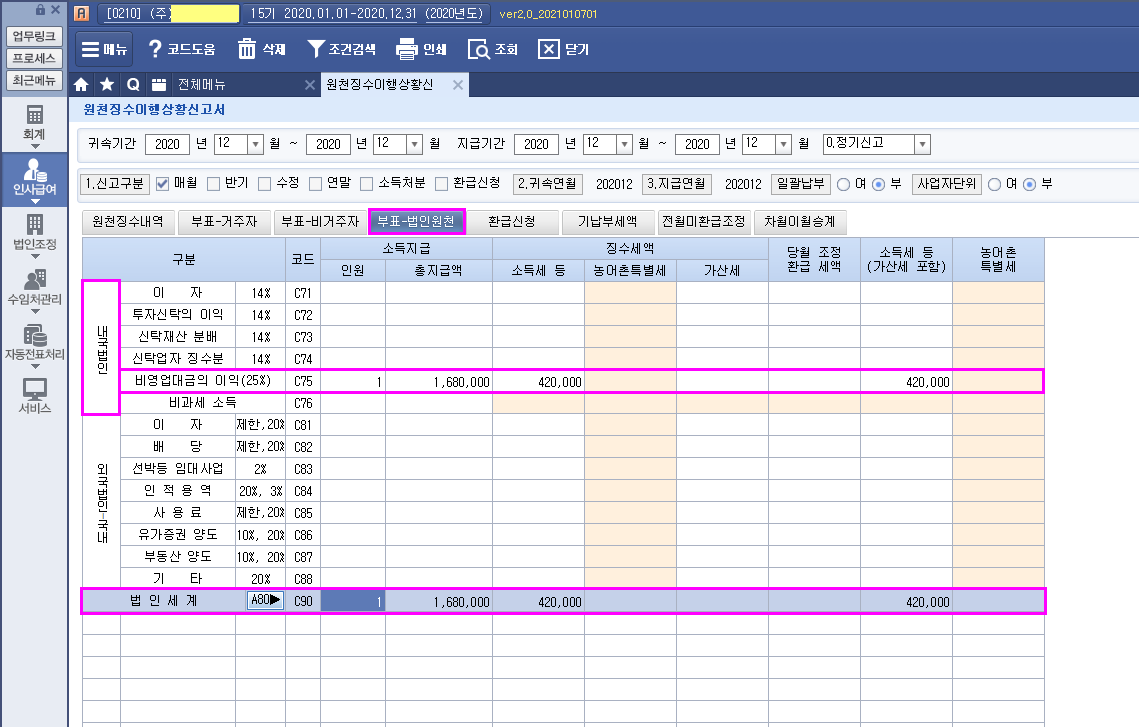Click the trash icon for 삭제
The width and height of the screenshot is (1139, 727).
point(247,49)
